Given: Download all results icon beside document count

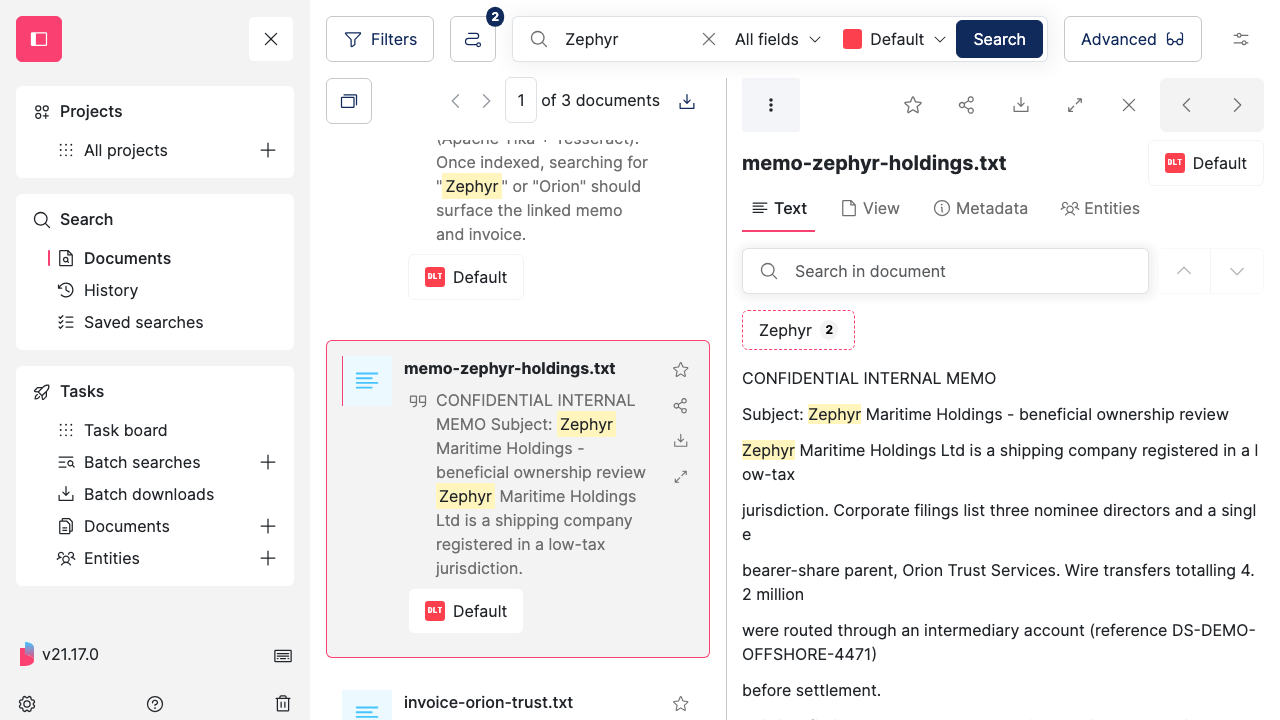Looking at the screenshot, I should 687,101.
